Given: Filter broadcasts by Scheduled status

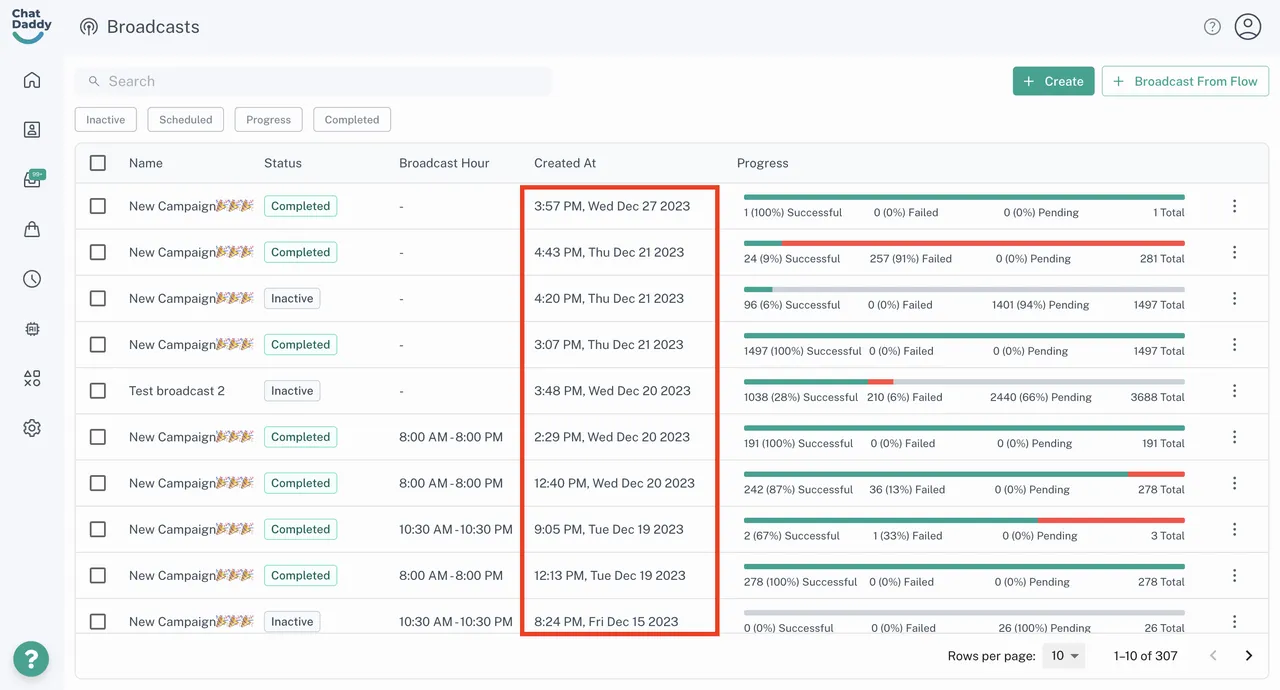Looking at the screenshot, I should coord(186,120).
